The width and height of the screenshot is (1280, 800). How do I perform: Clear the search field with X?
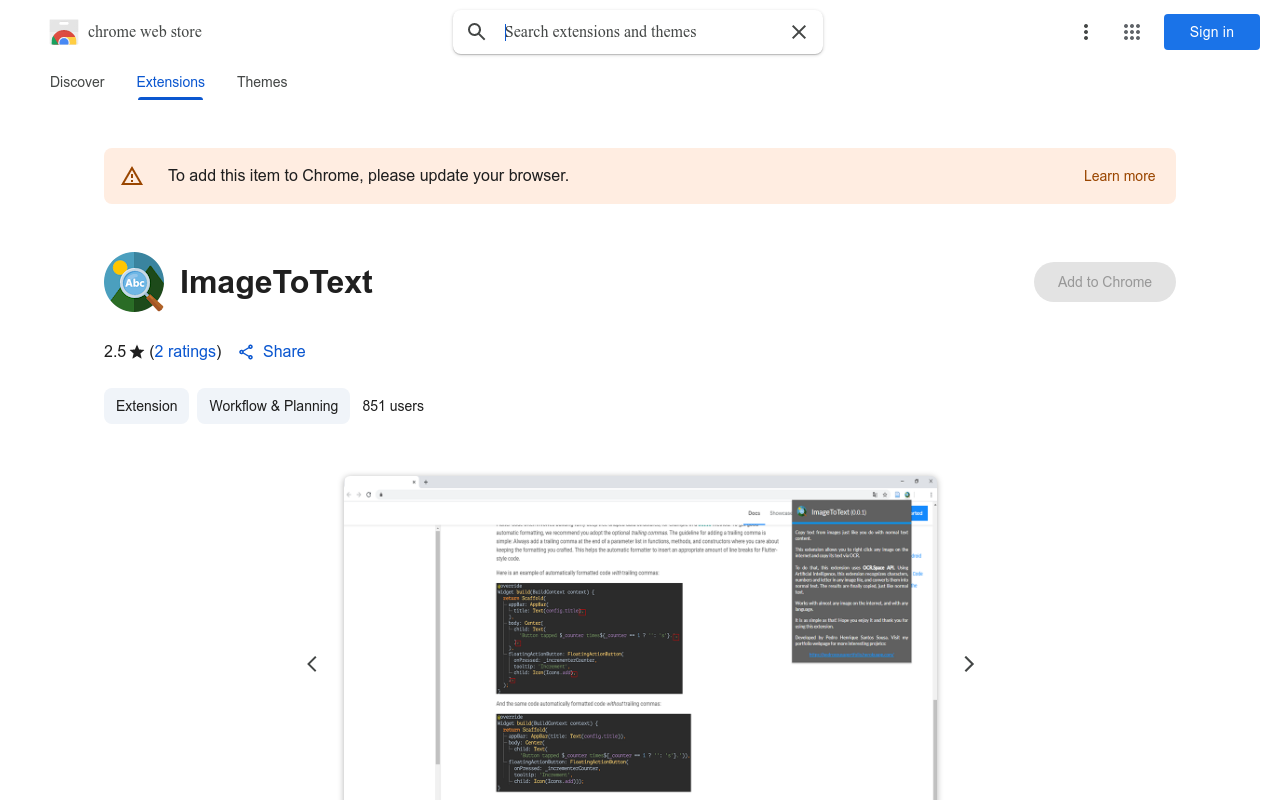point(799,32)
